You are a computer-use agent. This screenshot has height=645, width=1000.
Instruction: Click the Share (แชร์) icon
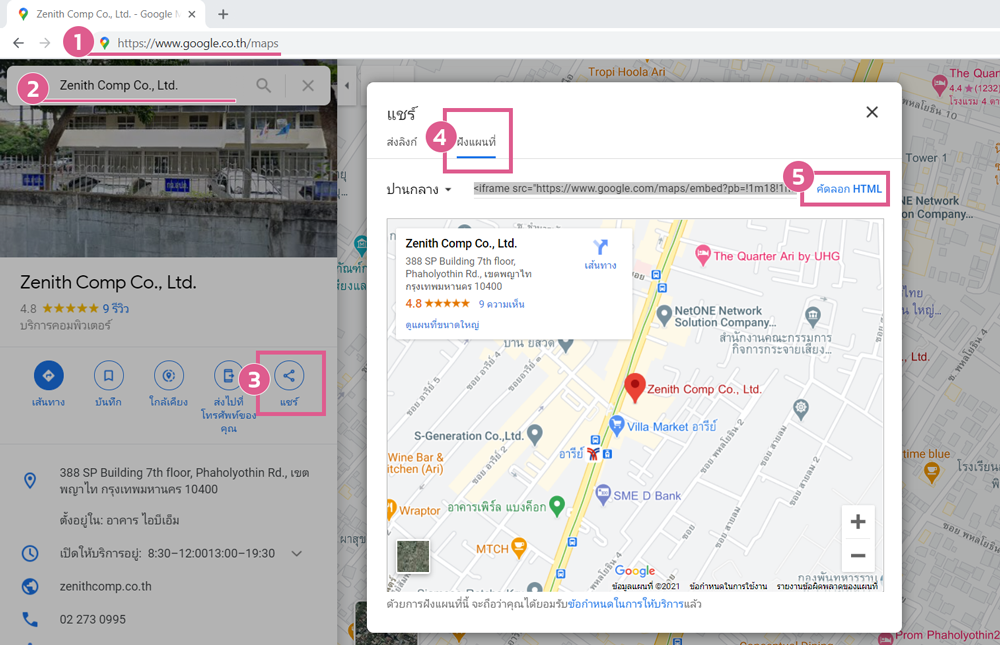289,376
